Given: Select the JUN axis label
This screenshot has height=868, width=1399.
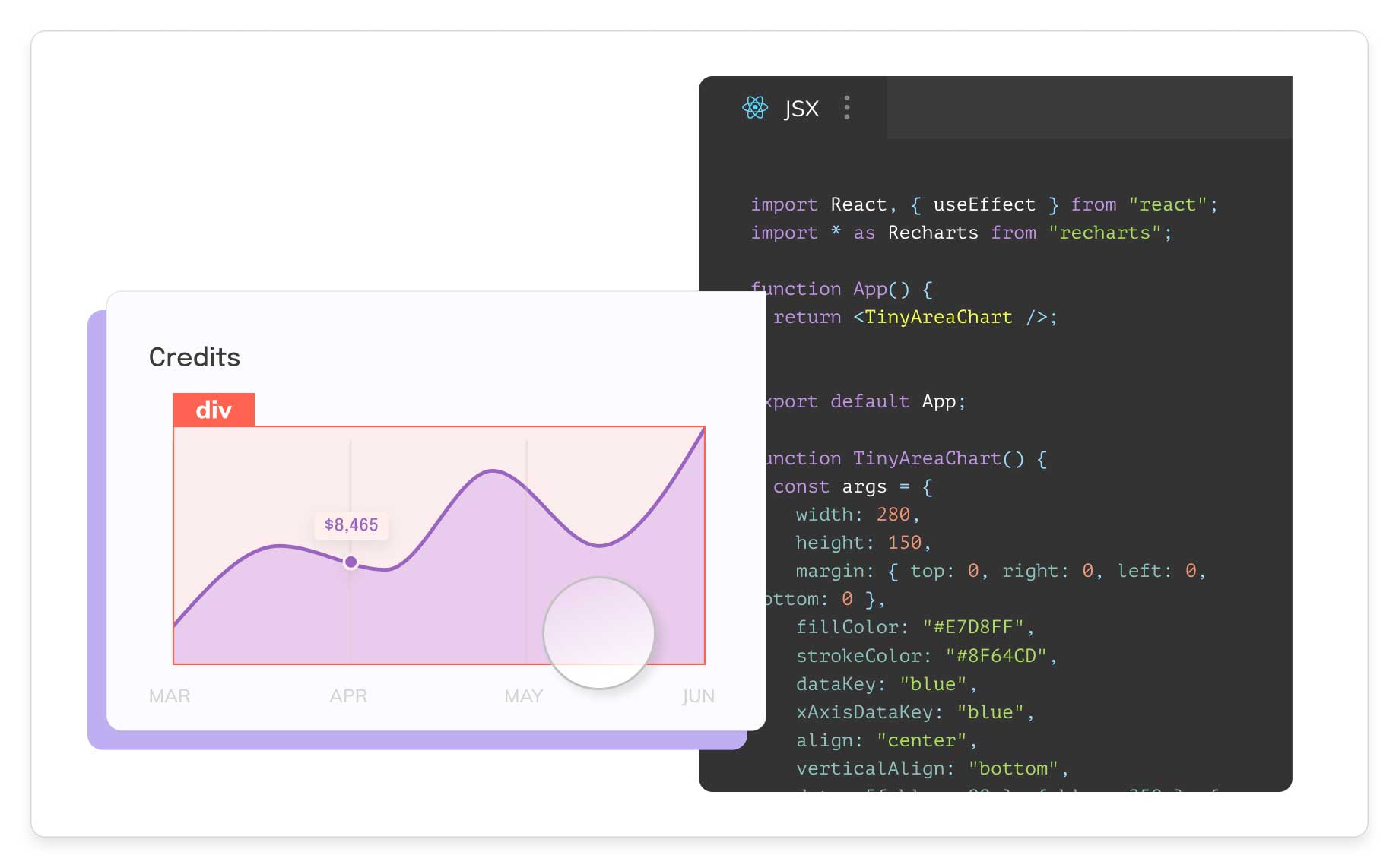Looking at the screenshot, I should 698,696.
